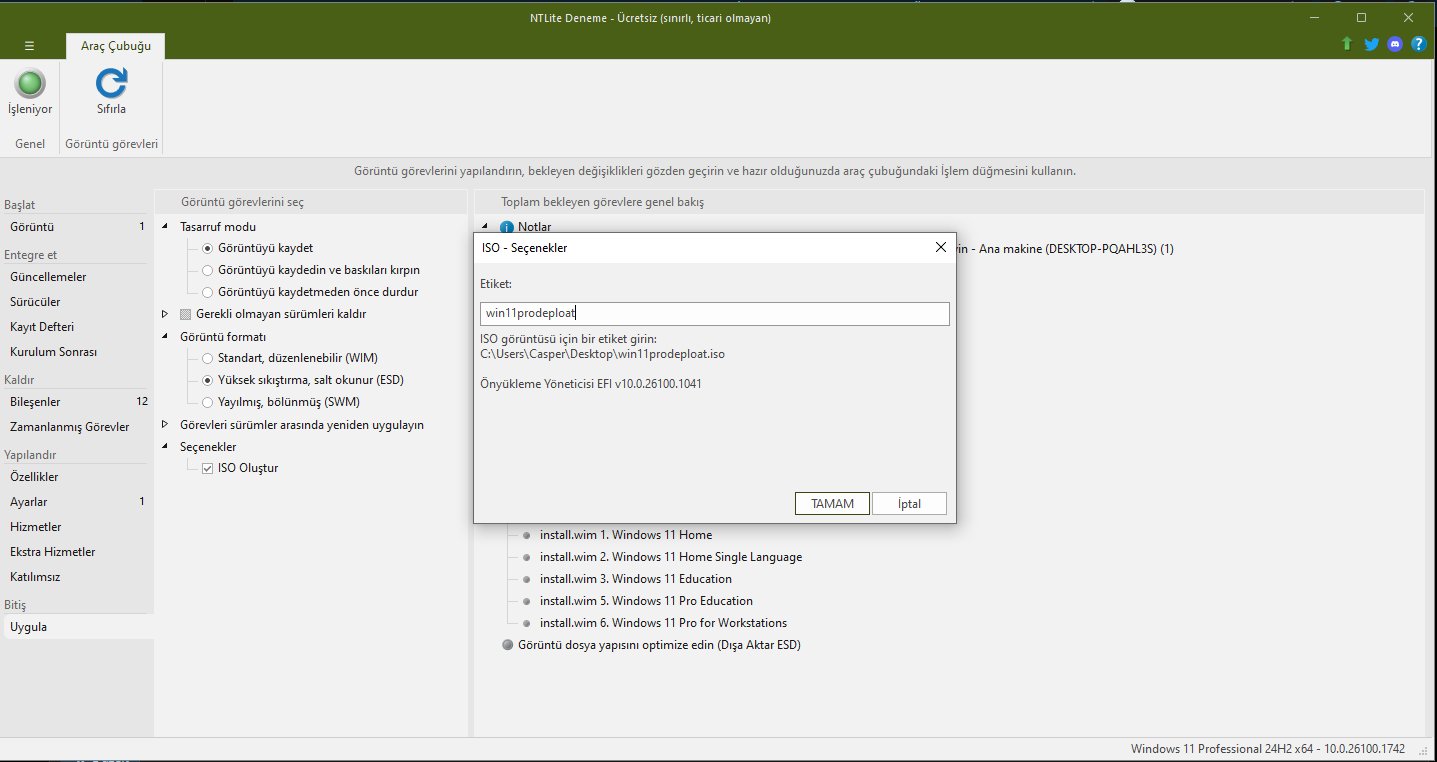Click the Etiket text field
1437x762 pixels.
click(x=715, y=314)
